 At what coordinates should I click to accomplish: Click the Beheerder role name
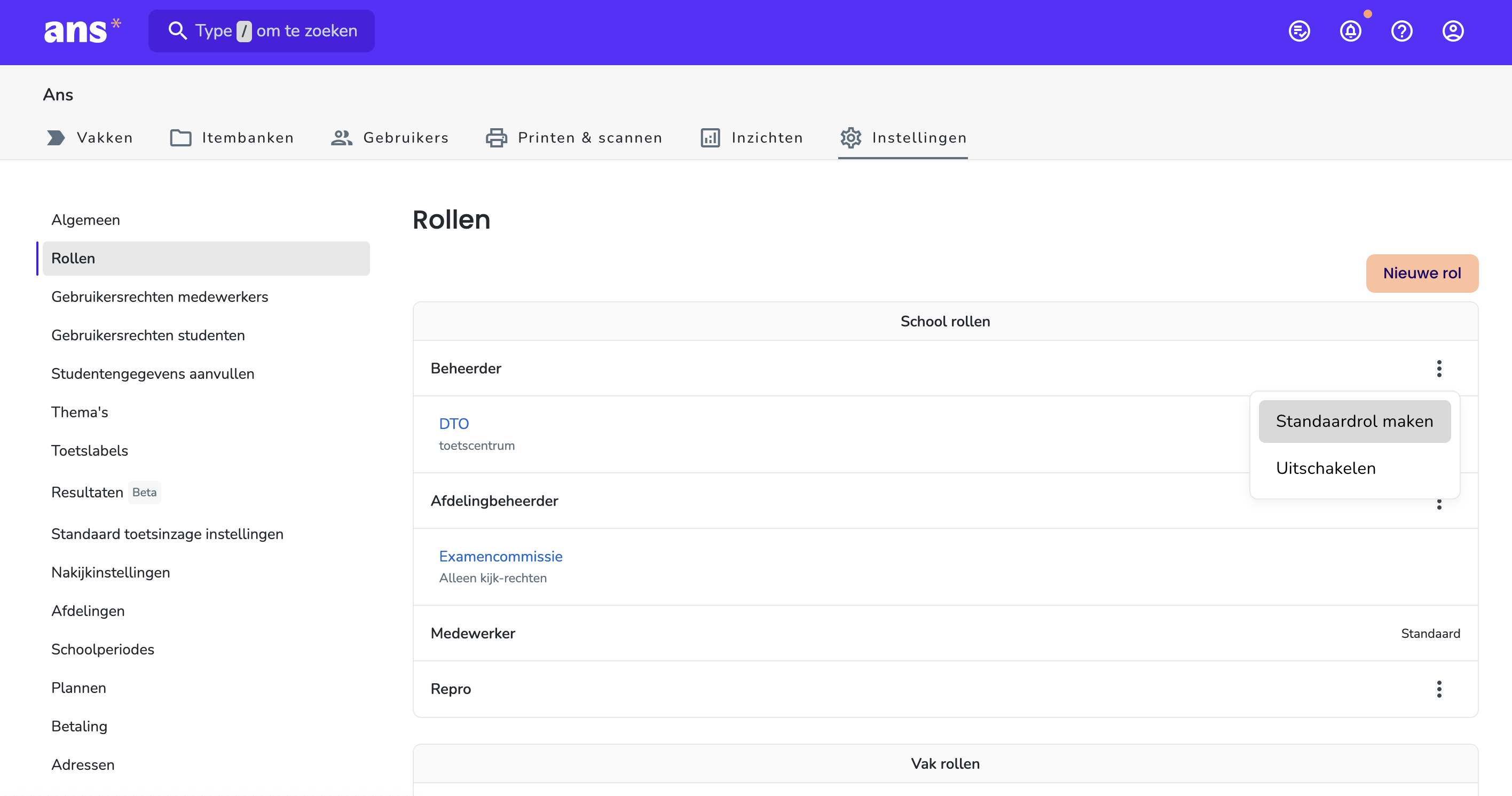coord(466,368)
